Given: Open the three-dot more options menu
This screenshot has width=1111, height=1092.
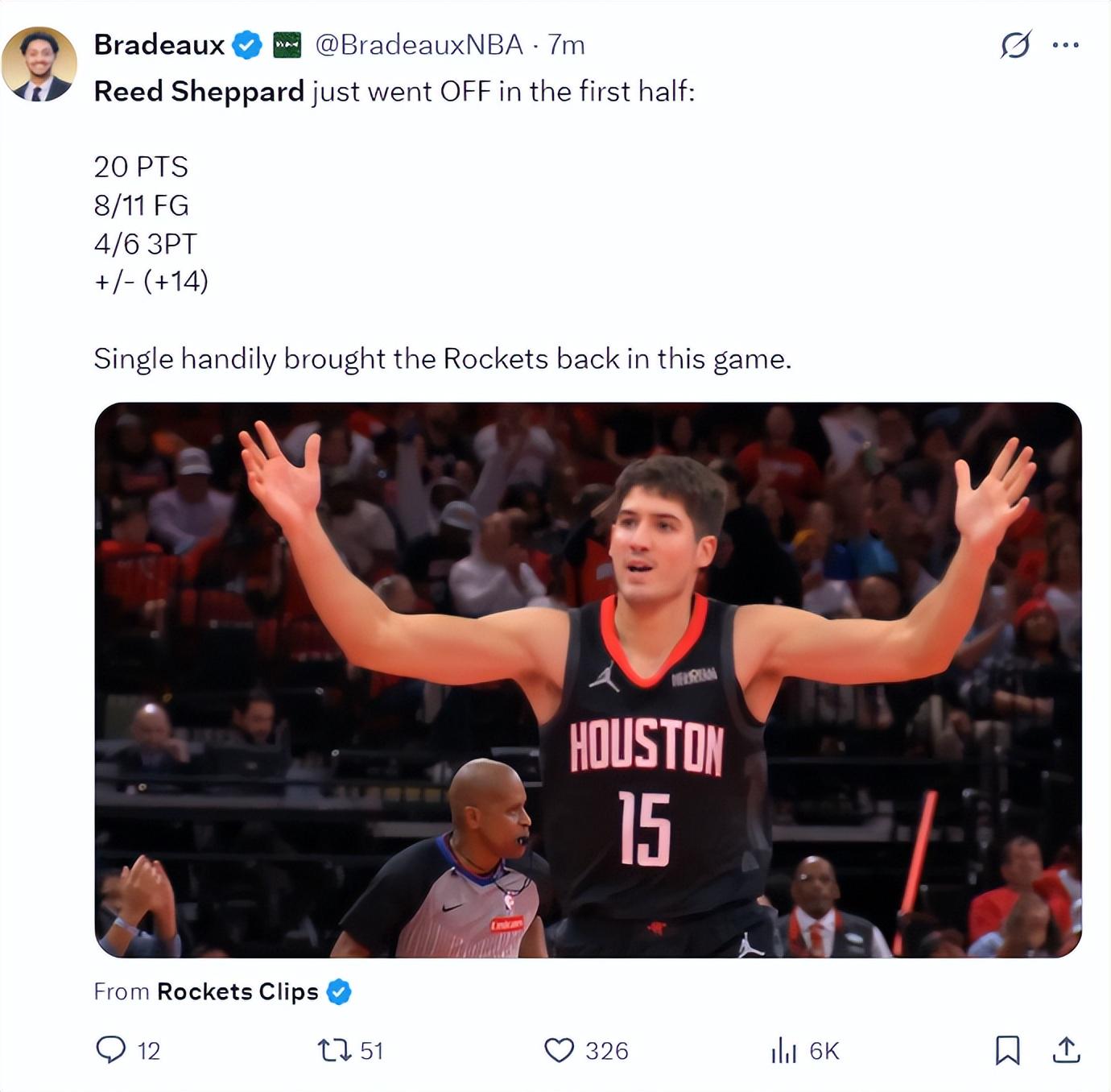Looking at the screenshot, I should click(1066, 45).
